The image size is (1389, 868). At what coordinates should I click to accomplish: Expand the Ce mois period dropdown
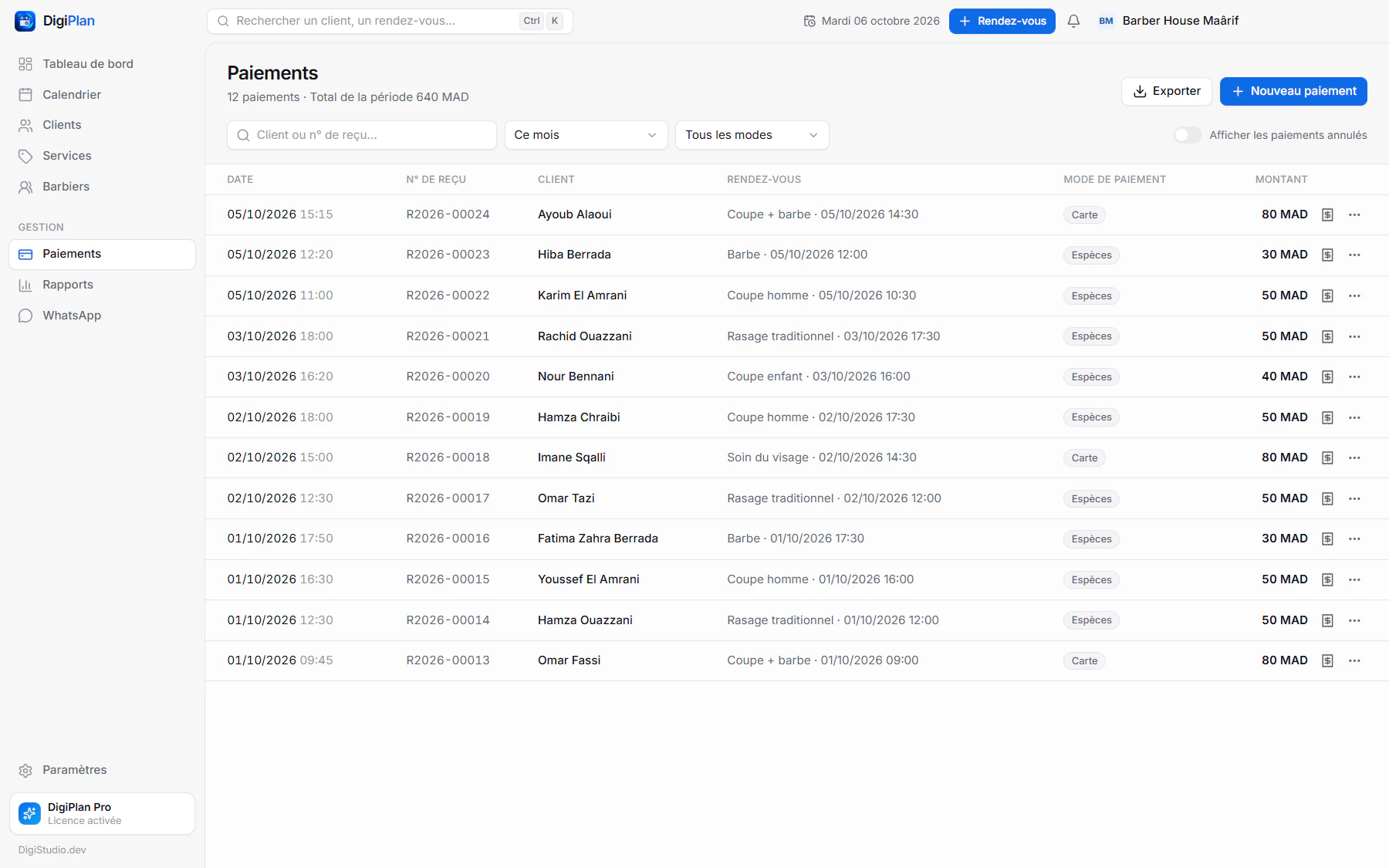pyautogui.click(x=586, y=135)
